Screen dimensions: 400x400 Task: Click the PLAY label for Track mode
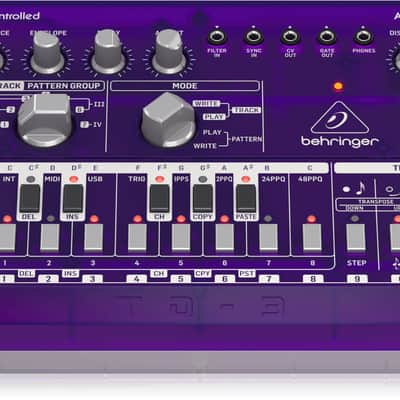214,117
